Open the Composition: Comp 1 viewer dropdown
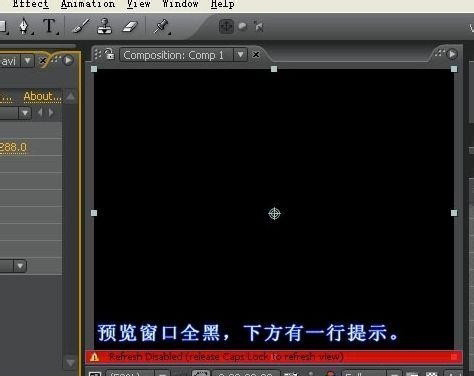 pyautogui.click(x=240, y=54)
